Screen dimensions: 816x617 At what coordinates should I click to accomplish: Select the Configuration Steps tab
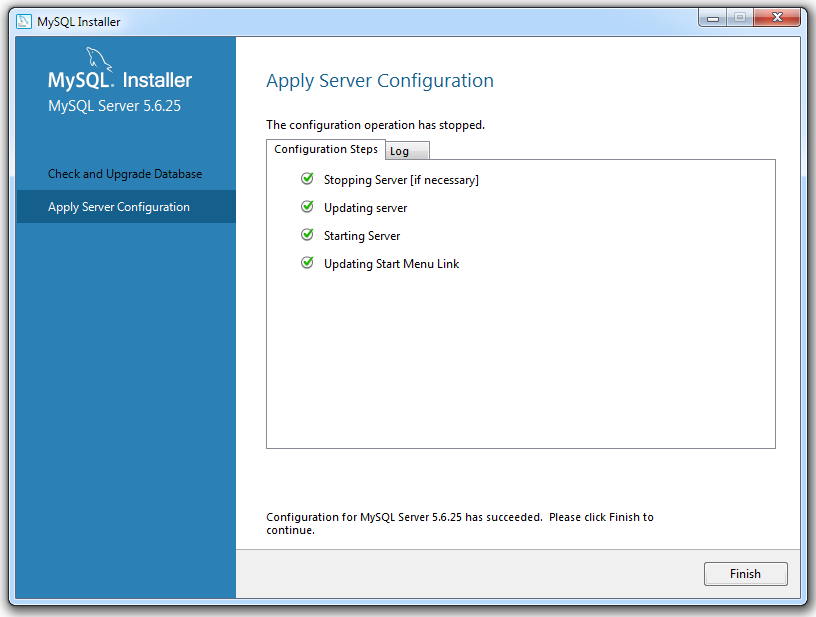click(x=326, y=149)
